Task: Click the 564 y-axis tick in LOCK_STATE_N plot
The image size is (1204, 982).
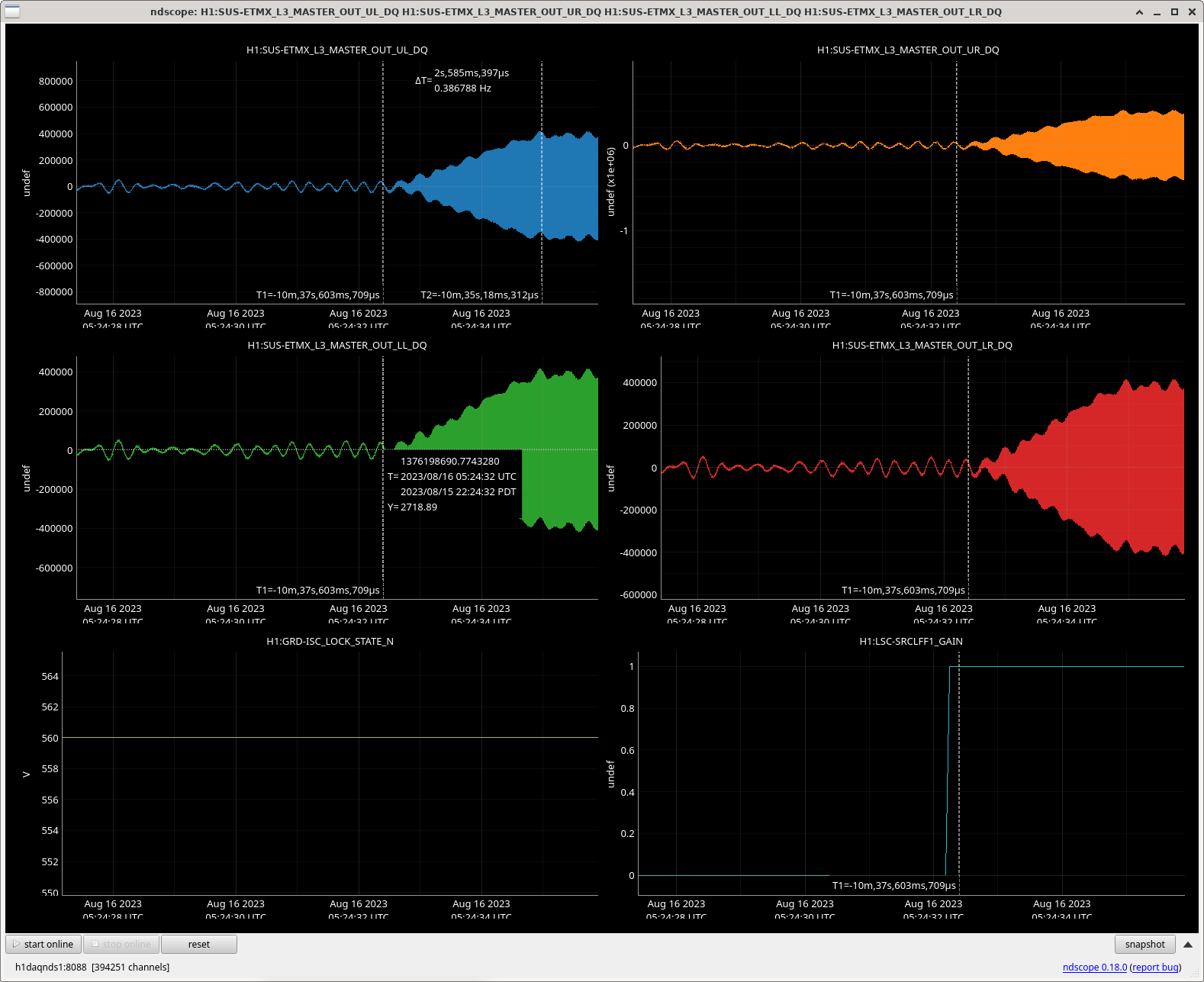Action: [x=50, y=676]
